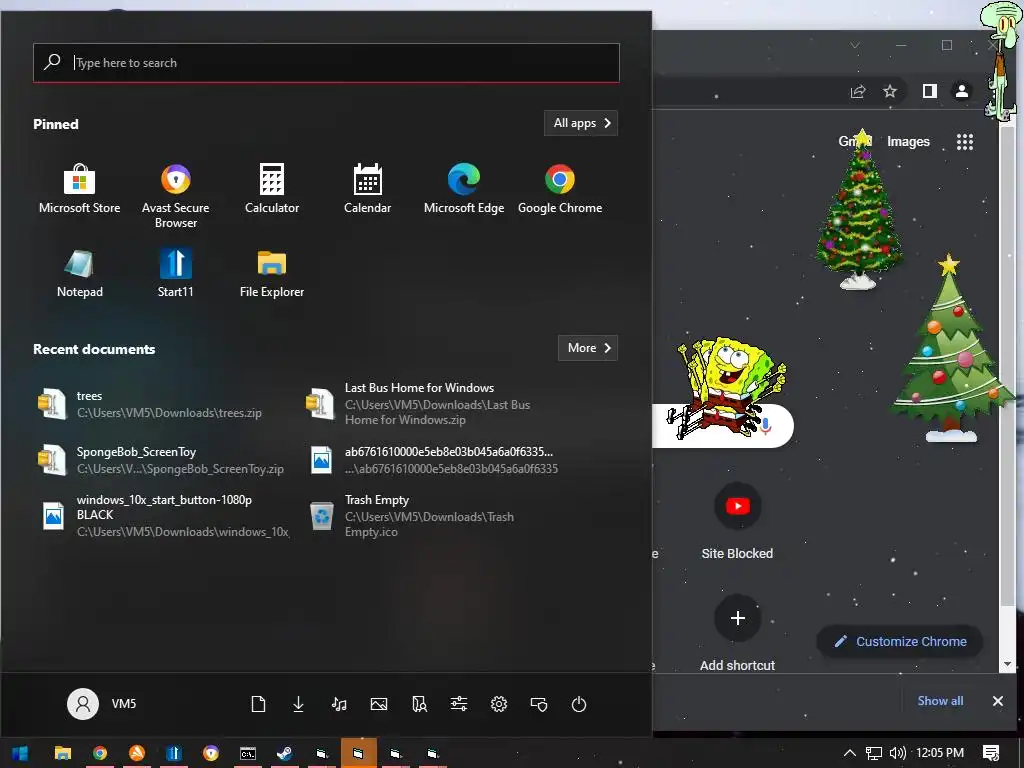Click Customize Chrome button
This screenshot has height=768, width=1024.
click(x=900, y=641)
